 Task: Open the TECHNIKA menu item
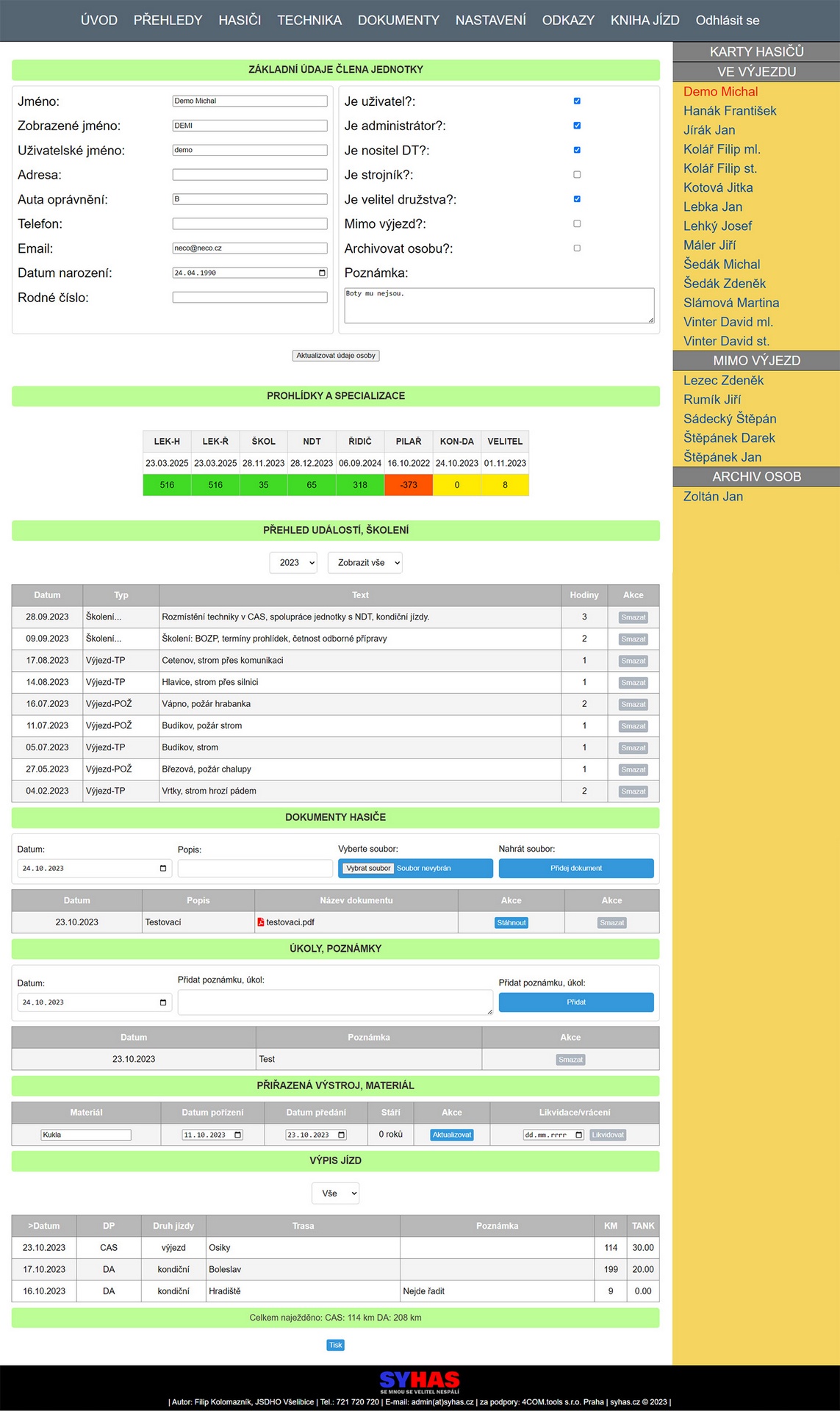click(309, 21)
